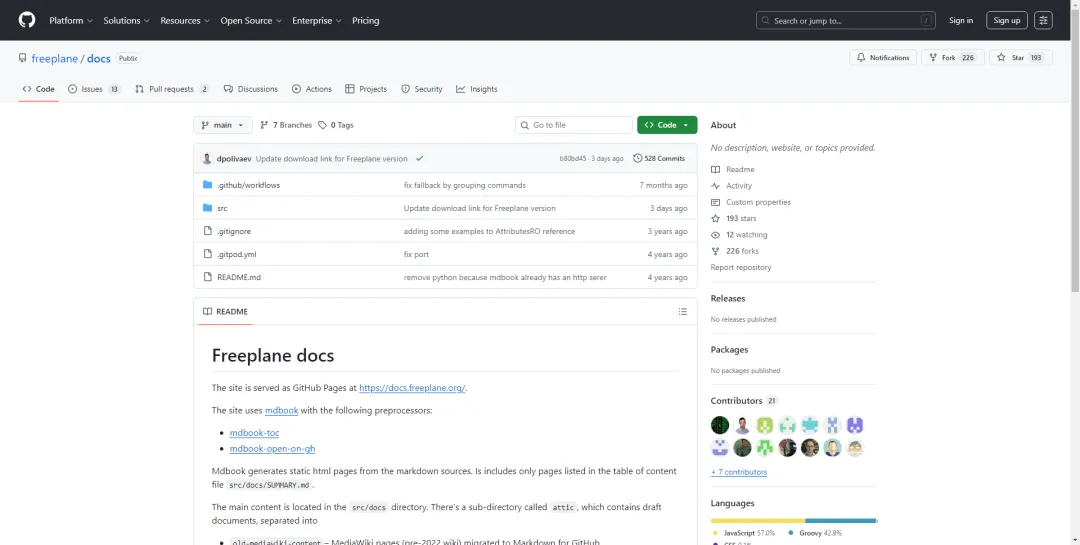Open the green Code dropdown
1080x545 pixels.
pos(667,125)
